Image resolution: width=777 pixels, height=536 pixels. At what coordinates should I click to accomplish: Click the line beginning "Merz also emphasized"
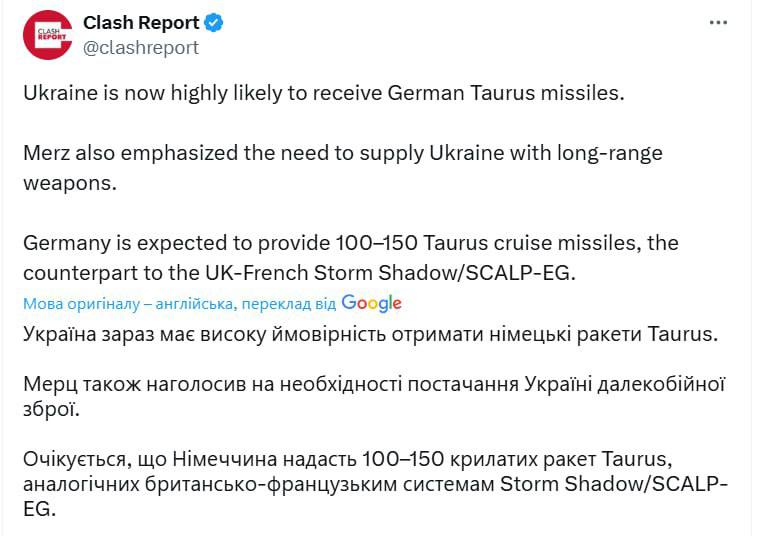click(x=340, y=154)
